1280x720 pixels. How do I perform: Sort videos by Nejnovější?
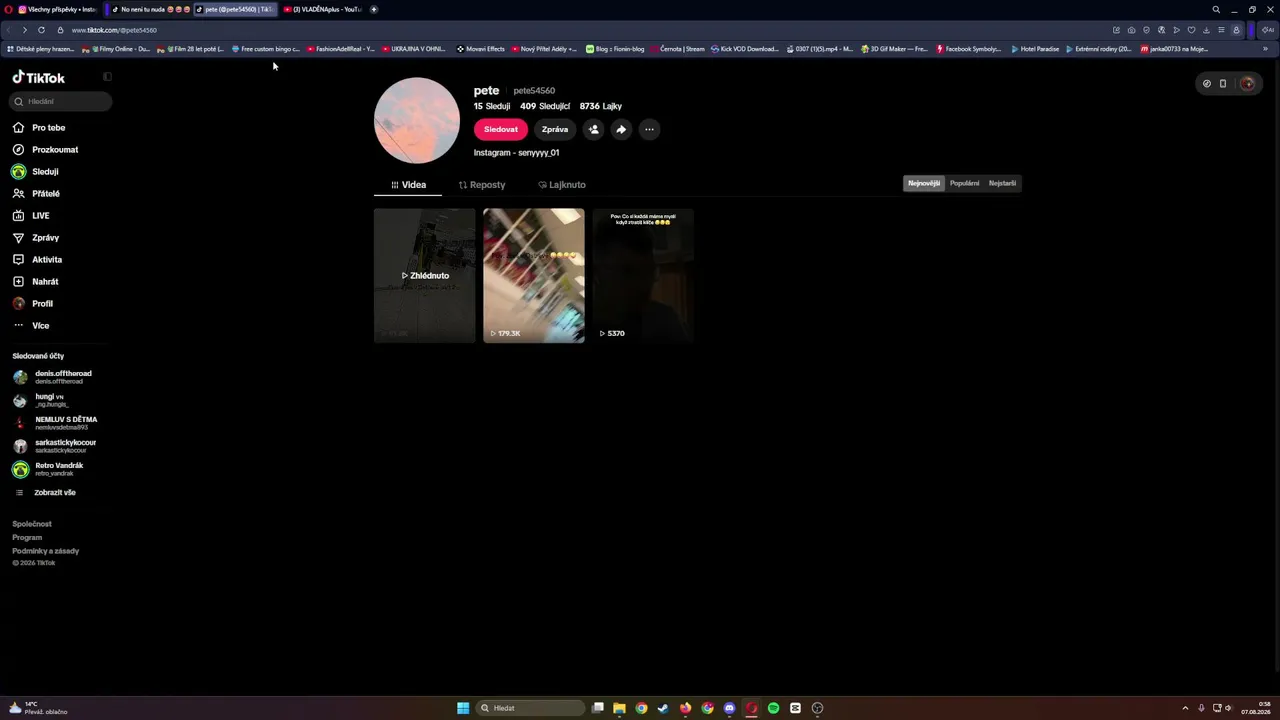tap(924, 183)
